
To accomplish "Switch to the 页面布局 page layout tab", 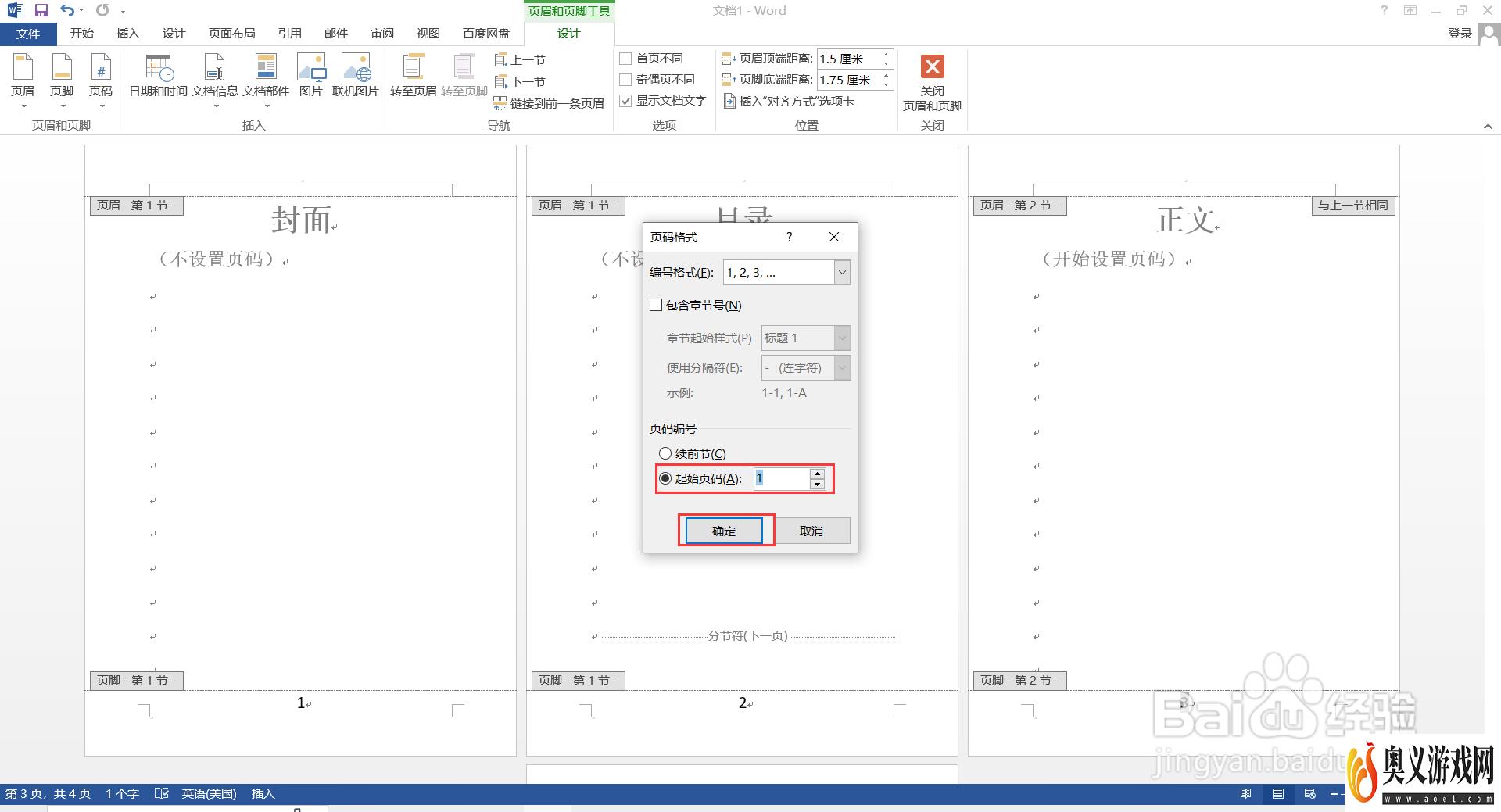I will coord(231,34).
